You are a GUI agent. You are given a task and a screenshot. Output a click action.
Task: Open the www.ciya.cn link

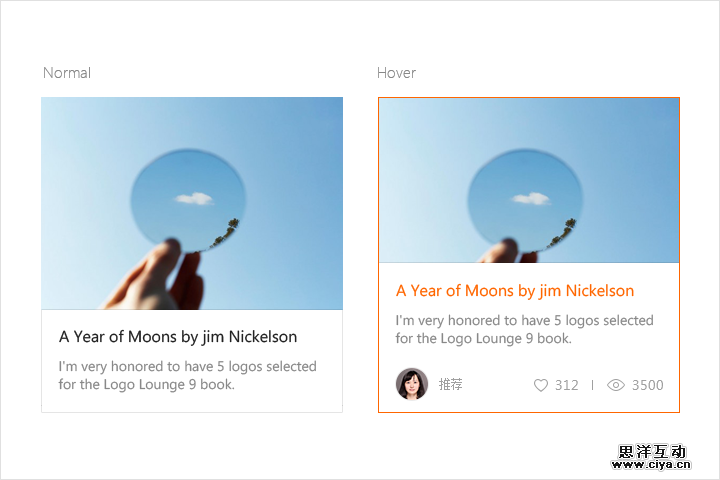[651, 465]
